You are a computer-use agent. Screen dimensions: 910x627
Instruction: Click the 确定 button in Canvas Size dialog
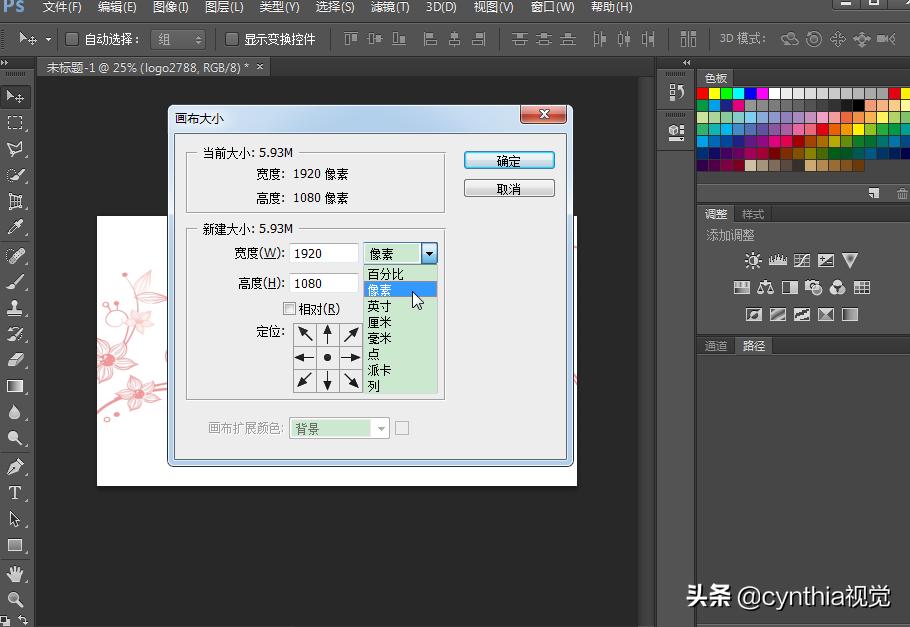click(509, 160)
